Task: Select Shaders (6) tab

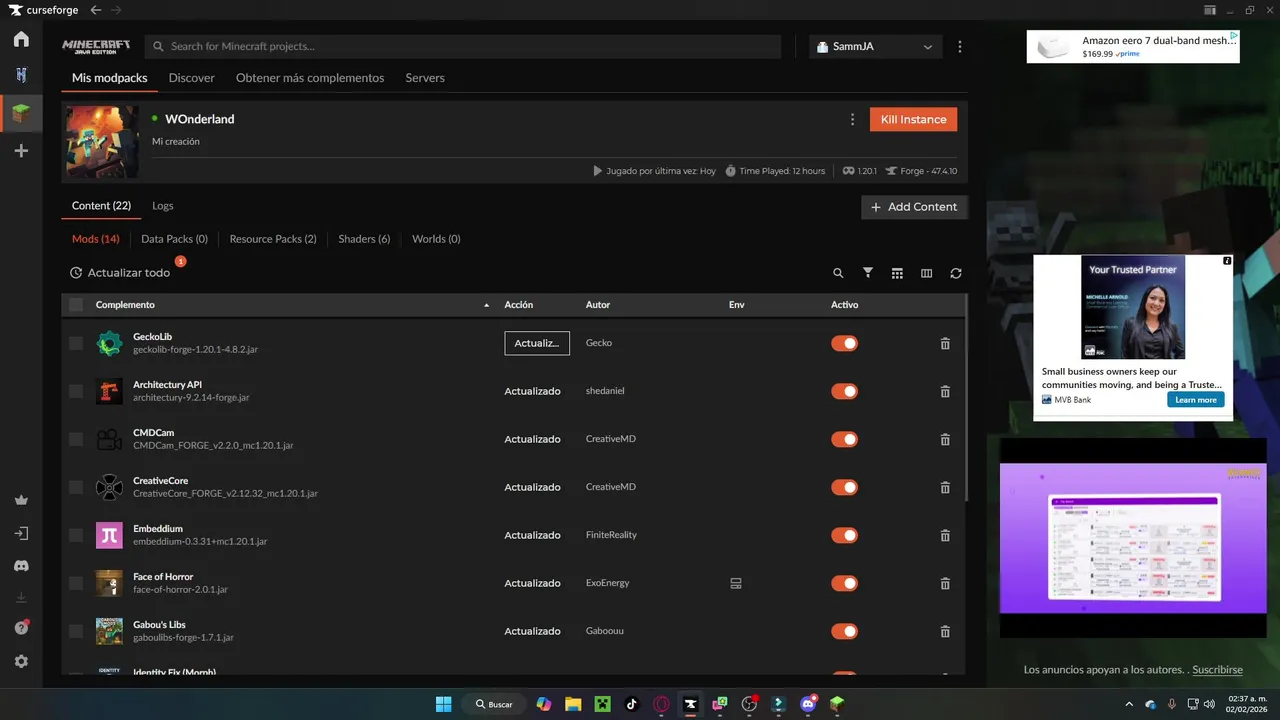Action: coord(364,239)
